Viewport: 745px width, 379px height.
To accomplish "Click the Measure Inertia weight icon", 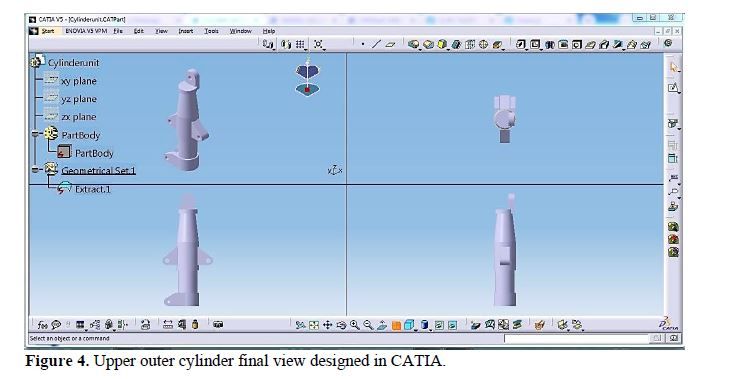I will (x=195, y=325).
